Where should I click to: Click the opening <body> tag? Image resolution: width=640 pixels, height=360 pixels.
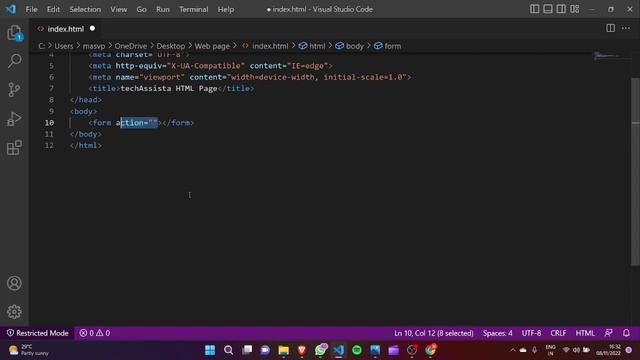coord(83,111)
